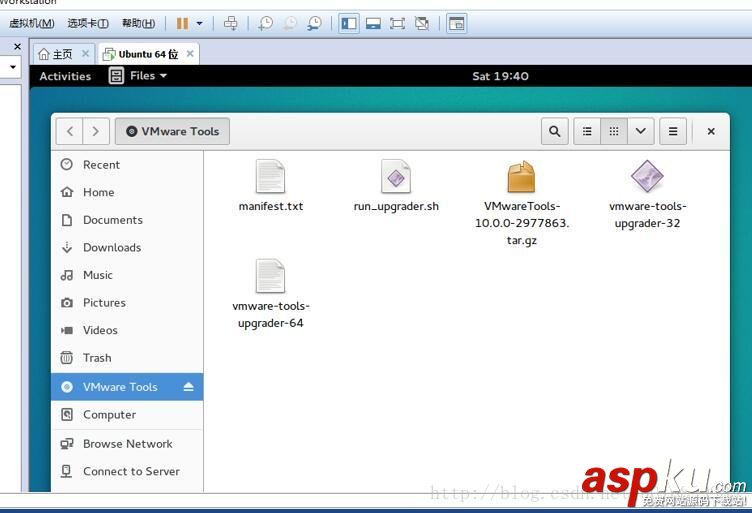Open search in the Files window
The width and height of the screenshot is (752, 513).
554,131
